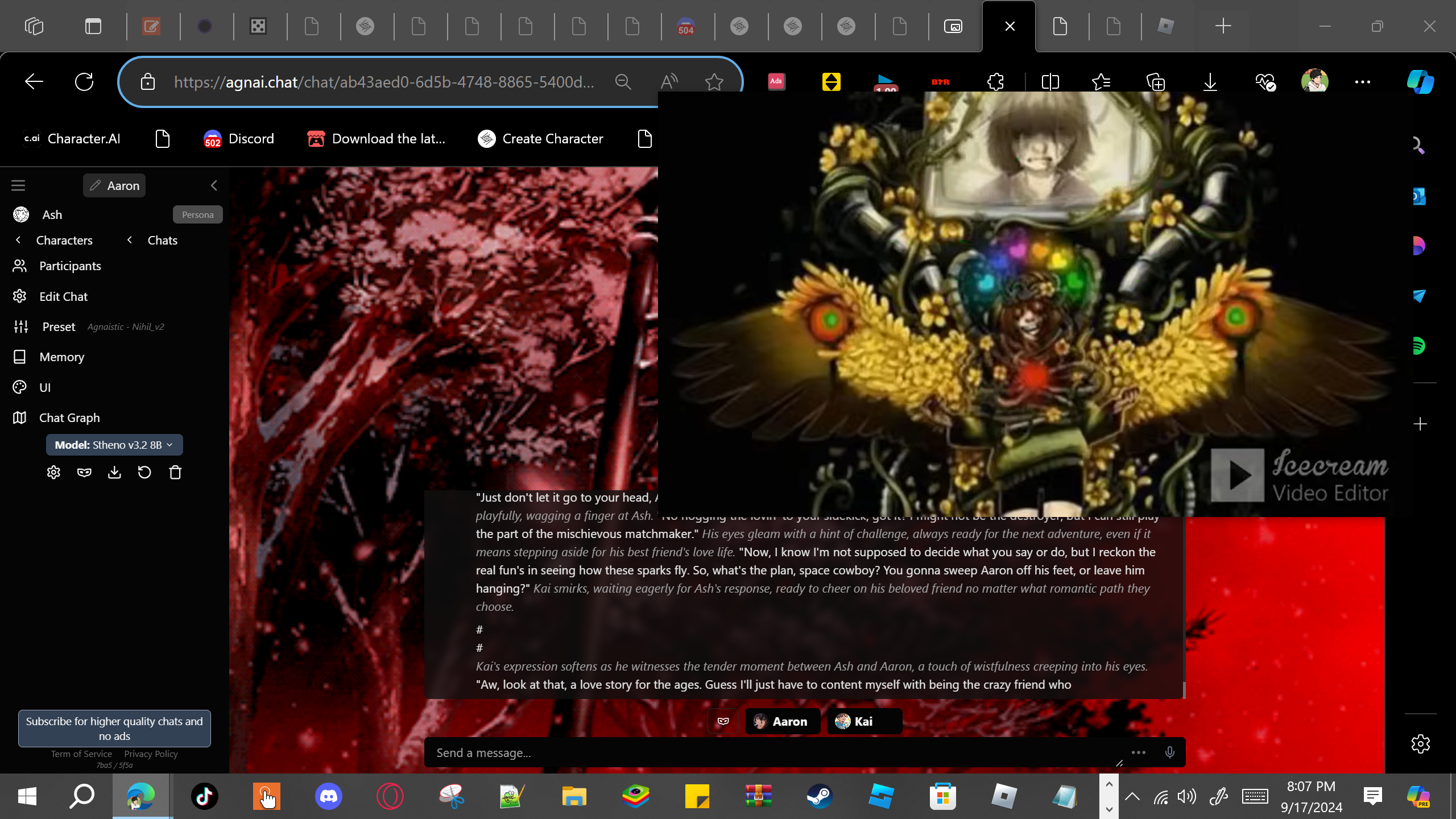This screenshot has width=1456, height=819.
Task: Toggle Edge split screen icon
Action: click(x=1050, y=82)
